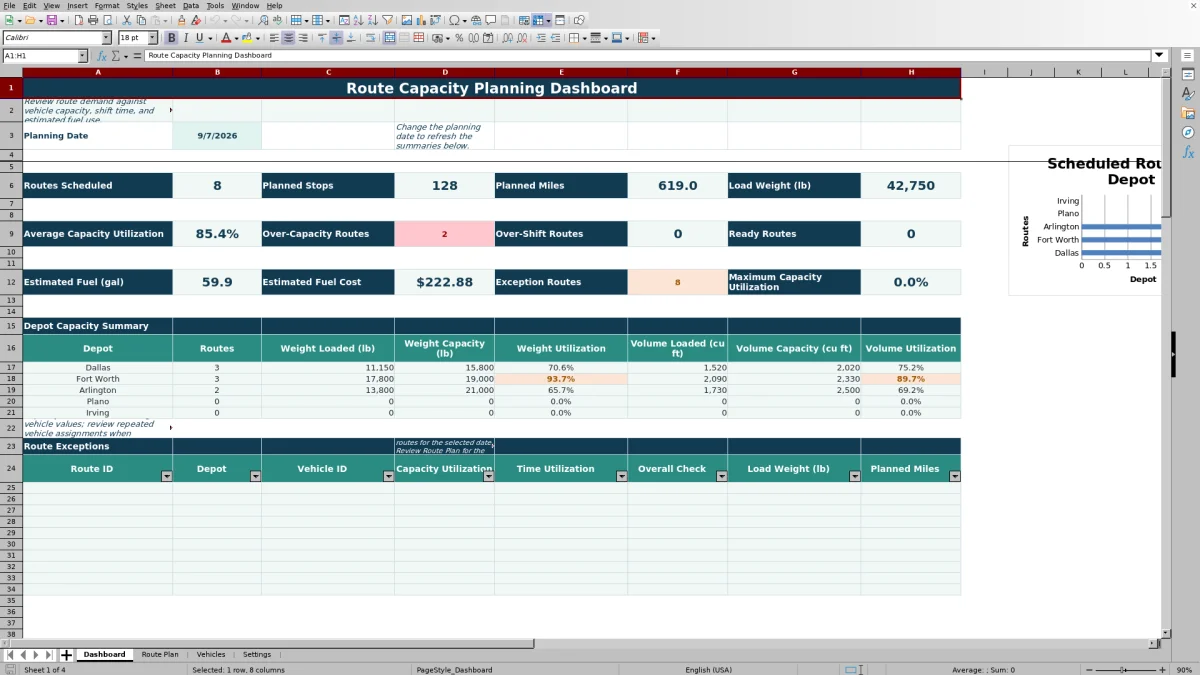
Task: Open the Font Size dropdown
Action: tap(152, 38)
